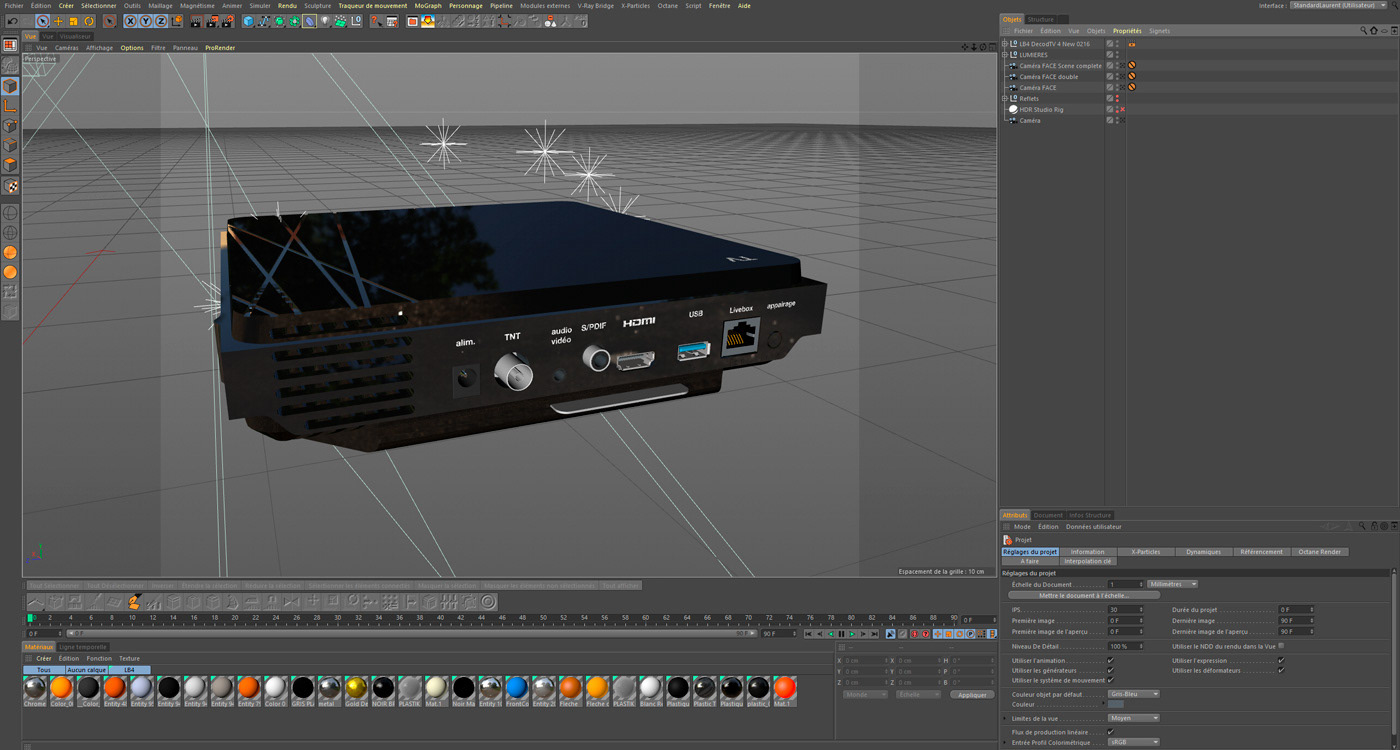The image size is (1400, 750).
Task: Open the Millimètres unit dropdown
Action: 1172,584
